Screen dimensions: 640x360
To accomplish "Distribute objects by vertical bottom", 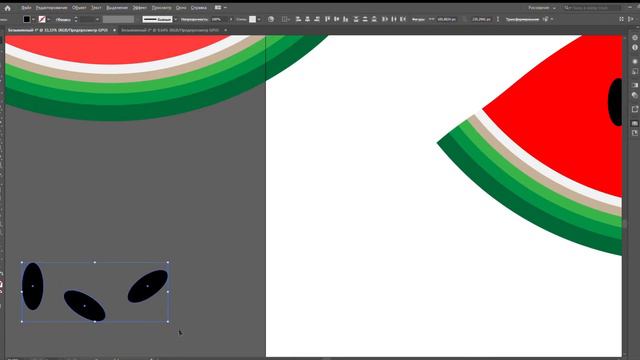I will click(x=374, y=19).
